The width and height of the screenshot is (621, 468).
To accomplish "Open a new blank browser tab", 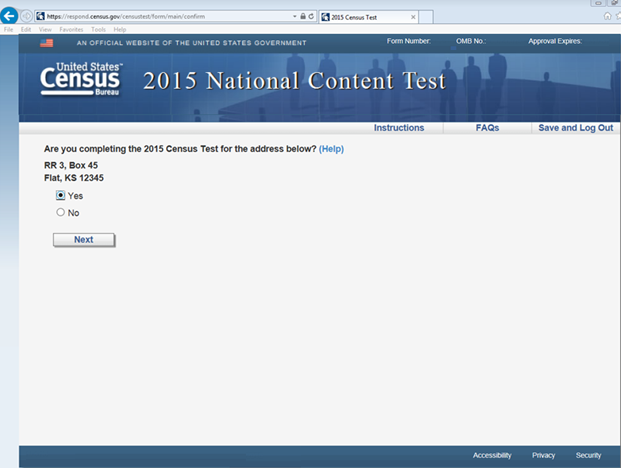I will tap(426, 17).
